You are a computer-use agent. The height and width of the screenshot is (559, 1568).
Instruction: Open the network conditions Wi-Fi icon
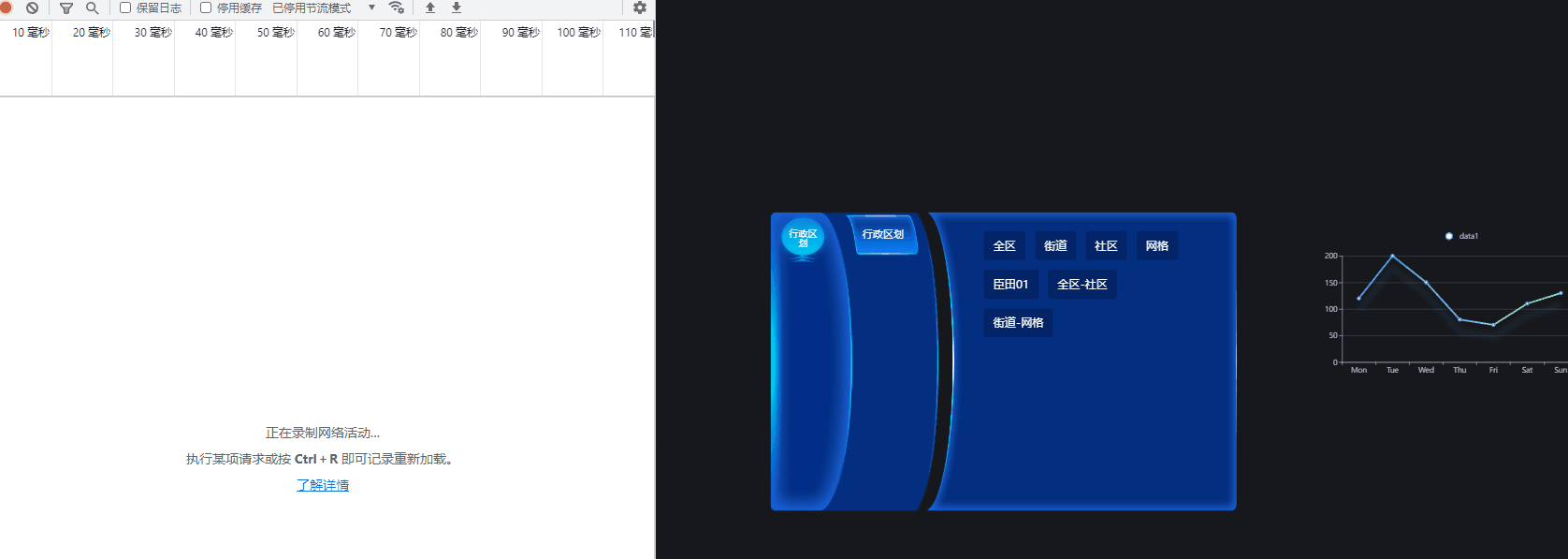[x=397, y=7]
